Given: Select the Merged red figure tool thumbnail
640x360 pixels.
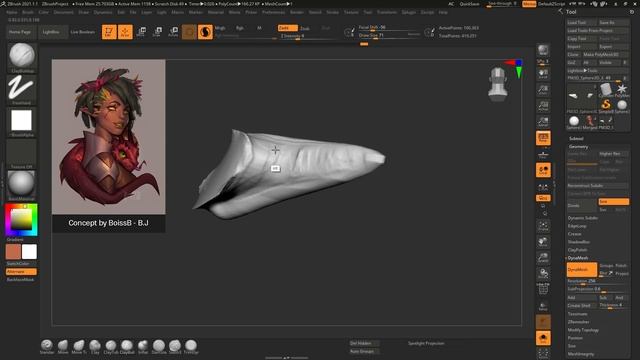Looking at the screenshot, I should coord(590,121).
